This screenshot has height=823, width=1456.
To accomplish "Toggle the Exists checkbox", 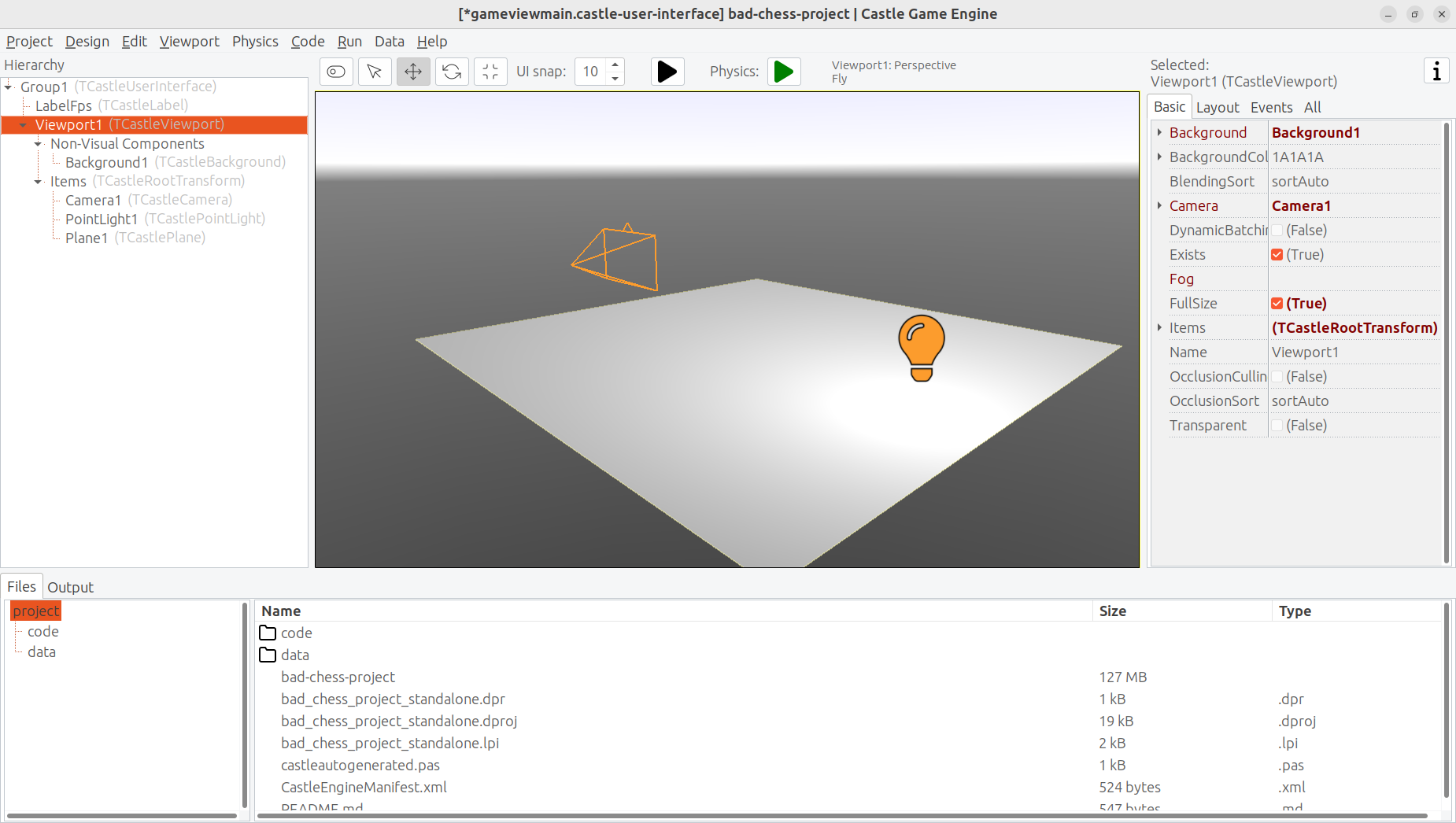I will coord(1277,255).
